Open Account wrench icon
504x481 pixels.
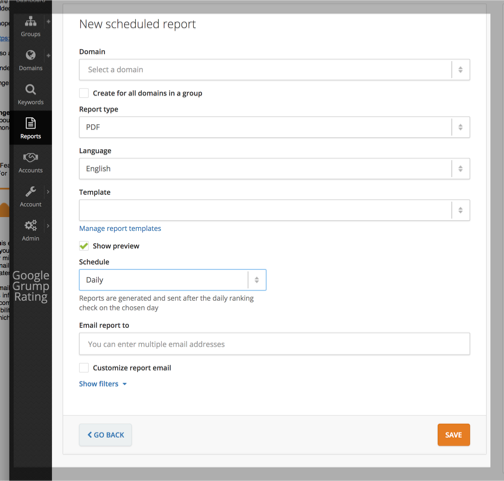30,191
